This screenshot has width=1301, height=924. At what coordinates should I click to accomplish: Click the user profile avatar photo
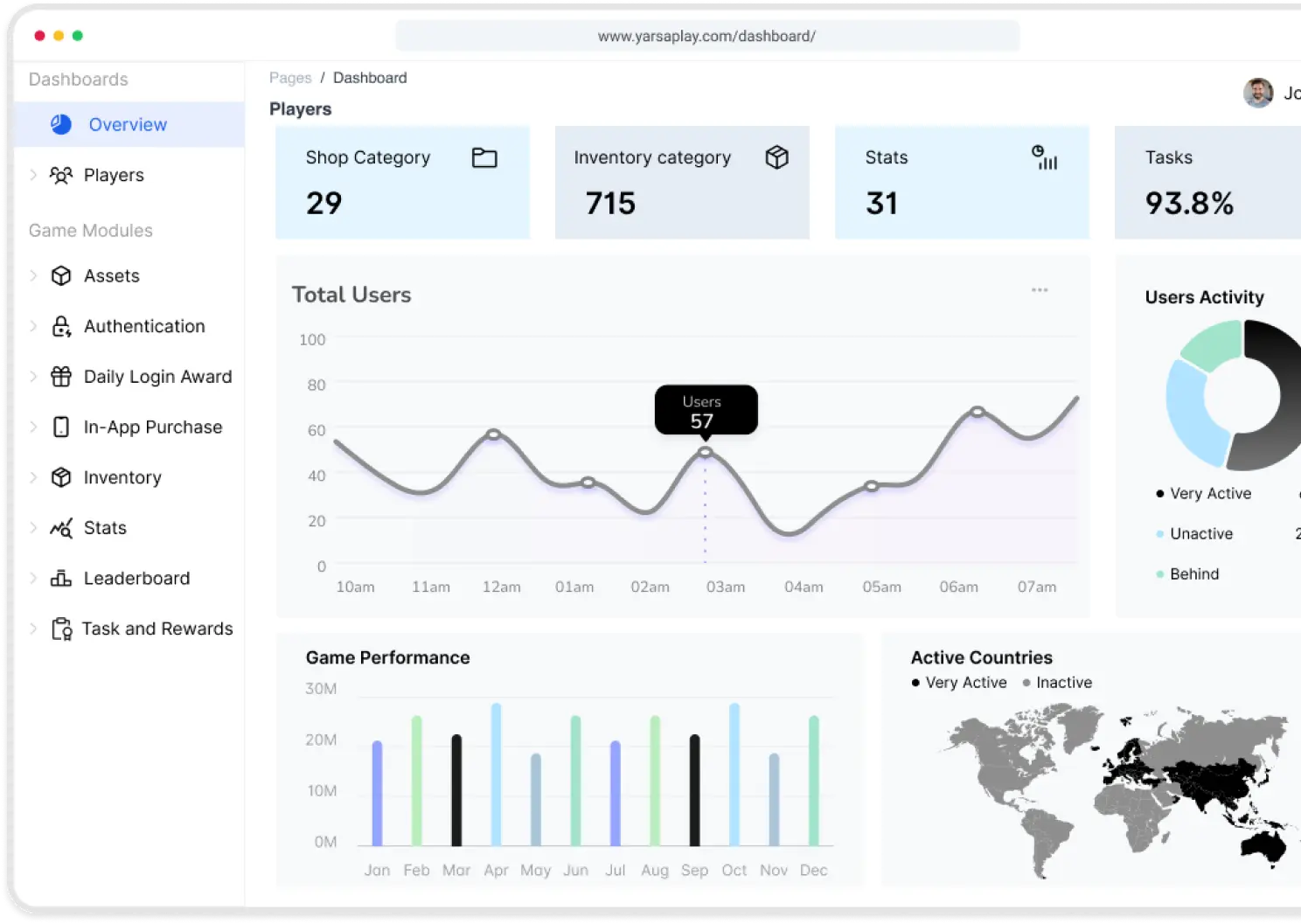[1258, 93]
